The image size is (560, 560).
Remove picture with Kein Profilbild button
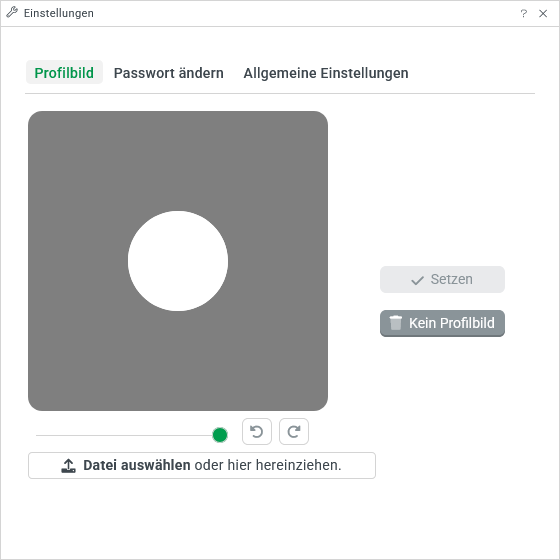(442, 323)
